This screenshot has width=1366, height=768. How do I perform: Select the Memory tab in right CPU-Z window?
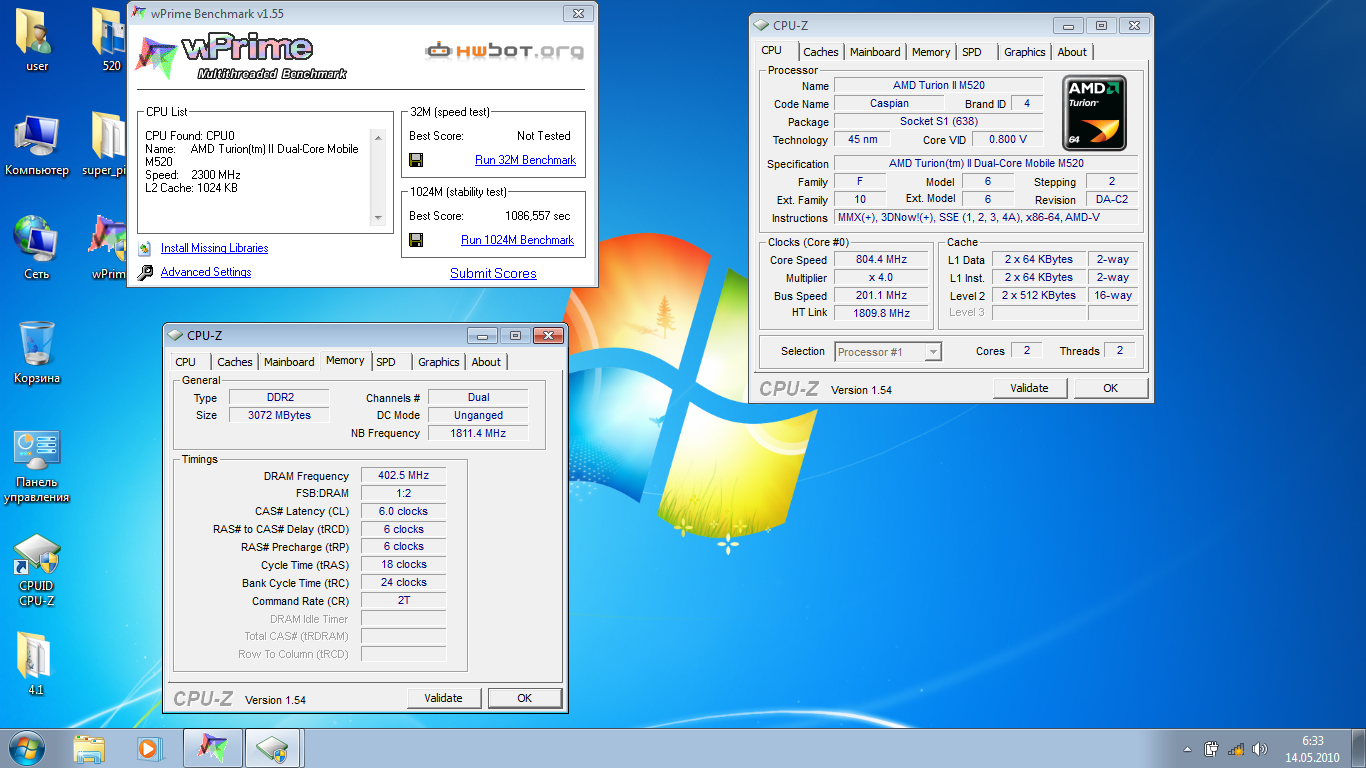(x=931, y=52)
